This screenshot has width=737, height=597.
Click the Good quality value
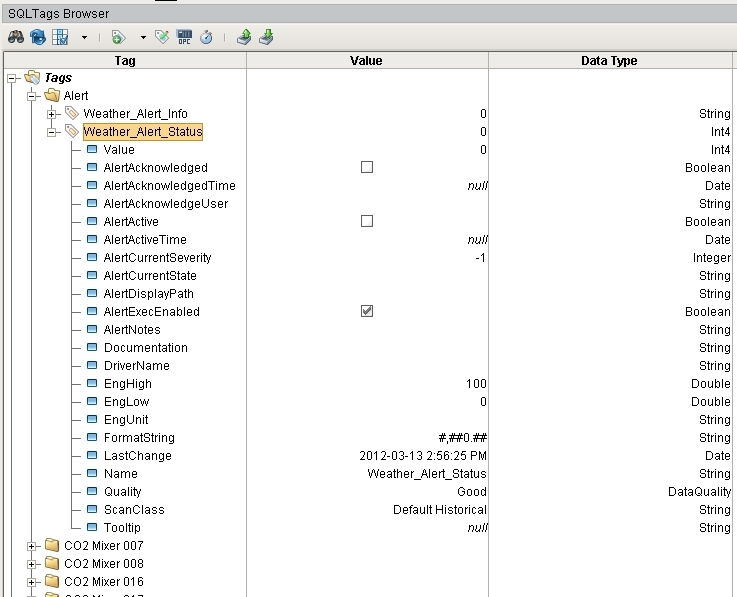pos(472,492)
